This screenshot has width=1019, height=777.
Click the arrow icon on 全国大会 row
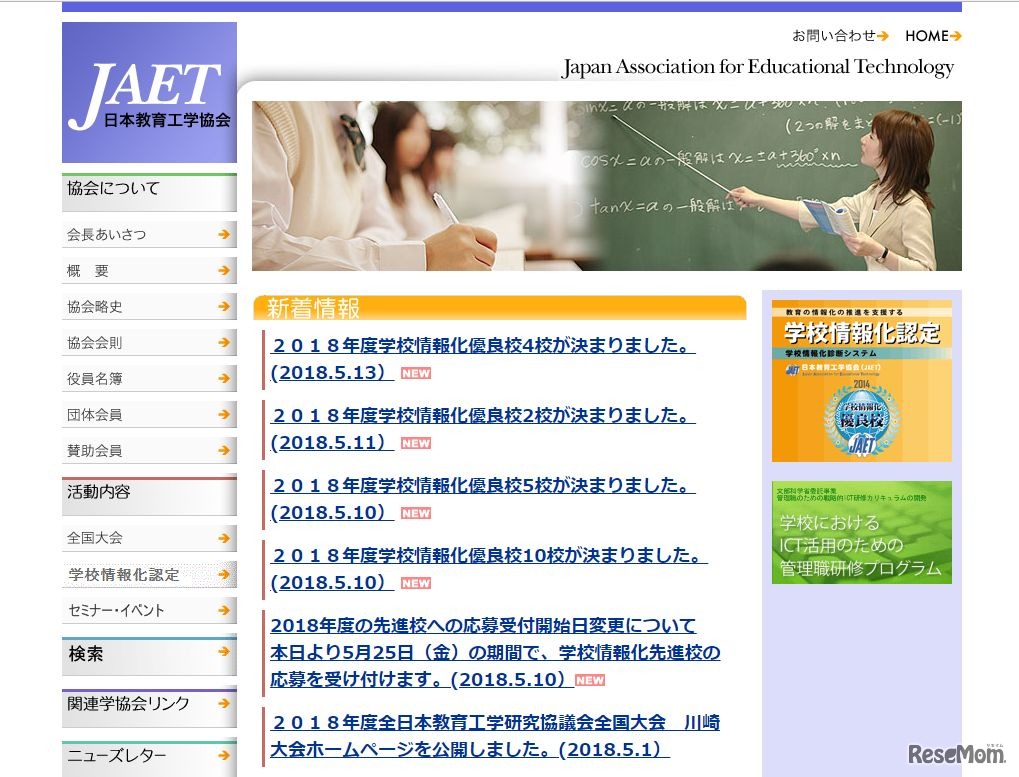[x=224, y=538]
